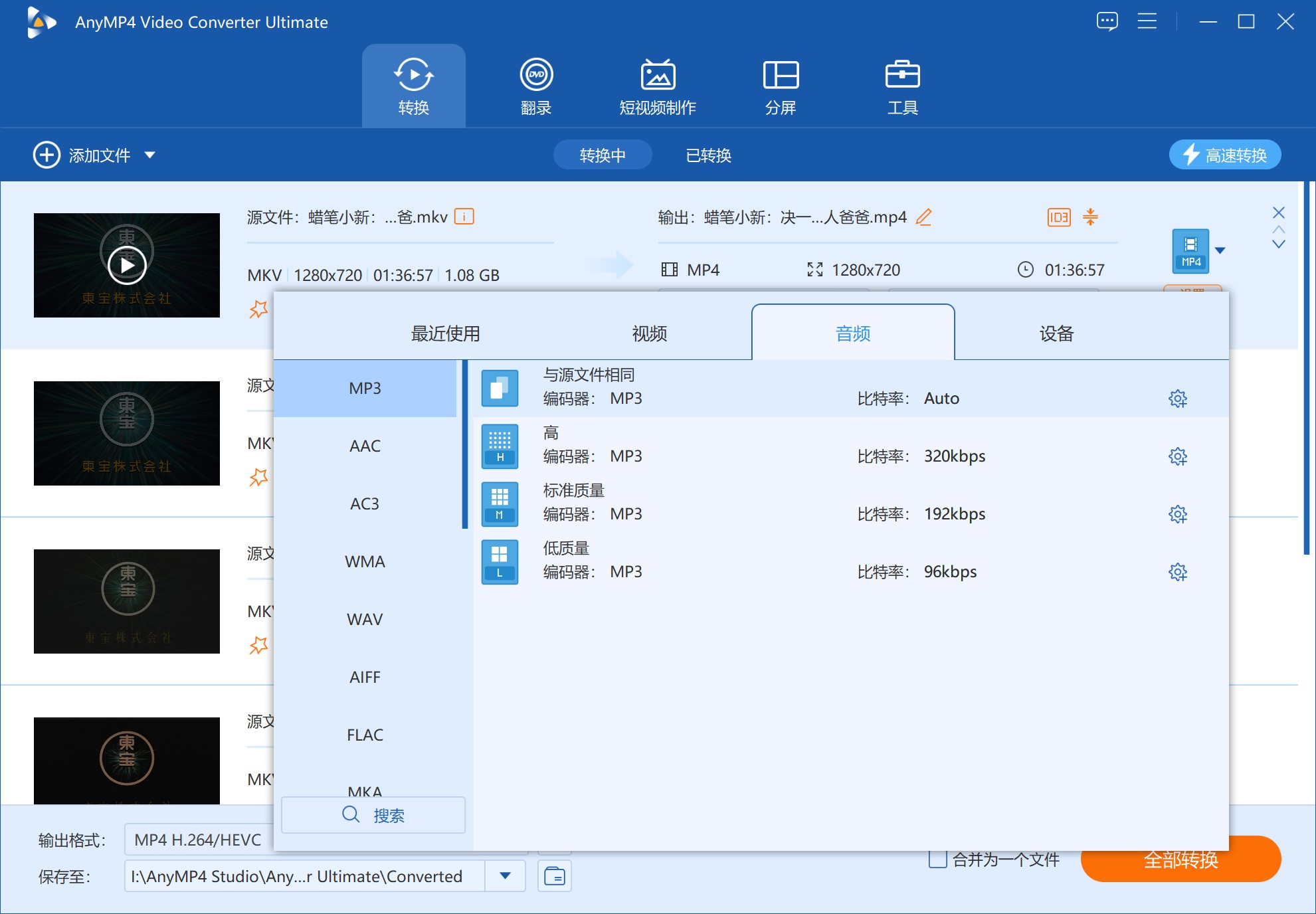
Task: Click the standard quality M preset icon
Action: pyautogui.click(x=500, y=503)
